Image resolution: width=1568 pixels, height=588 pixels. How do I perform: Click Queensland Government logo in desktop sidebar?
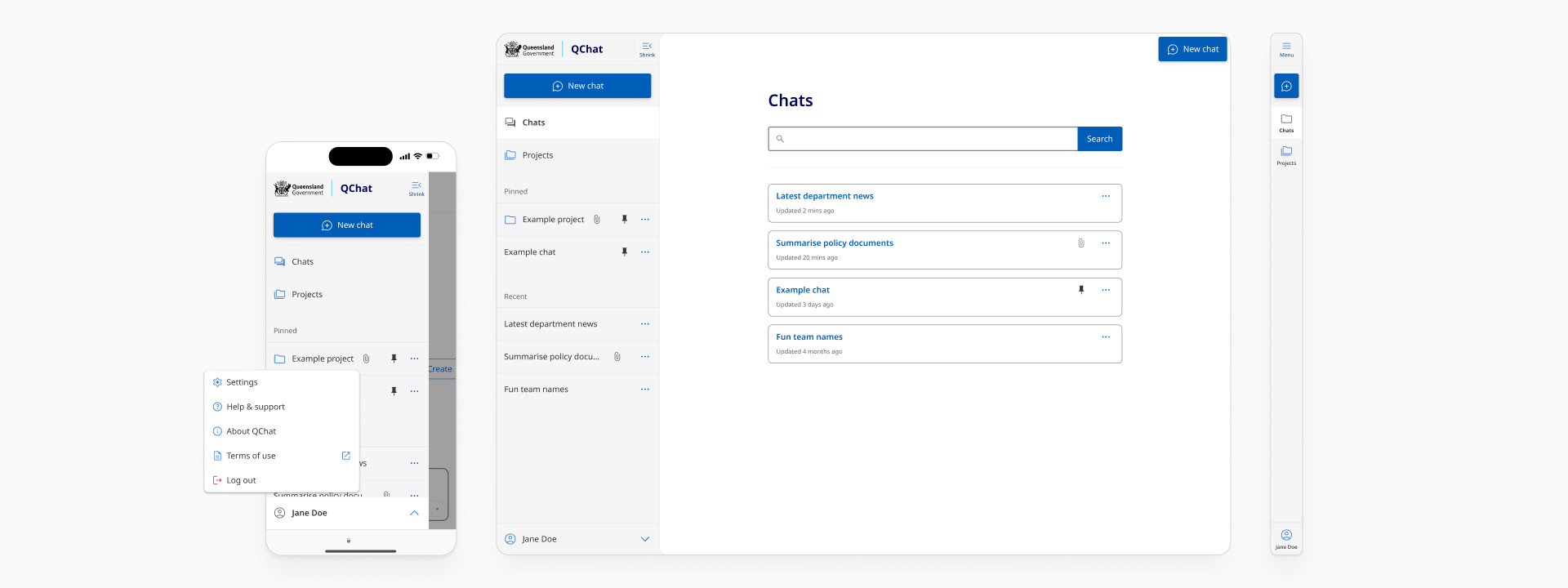(x=529, y=49)
